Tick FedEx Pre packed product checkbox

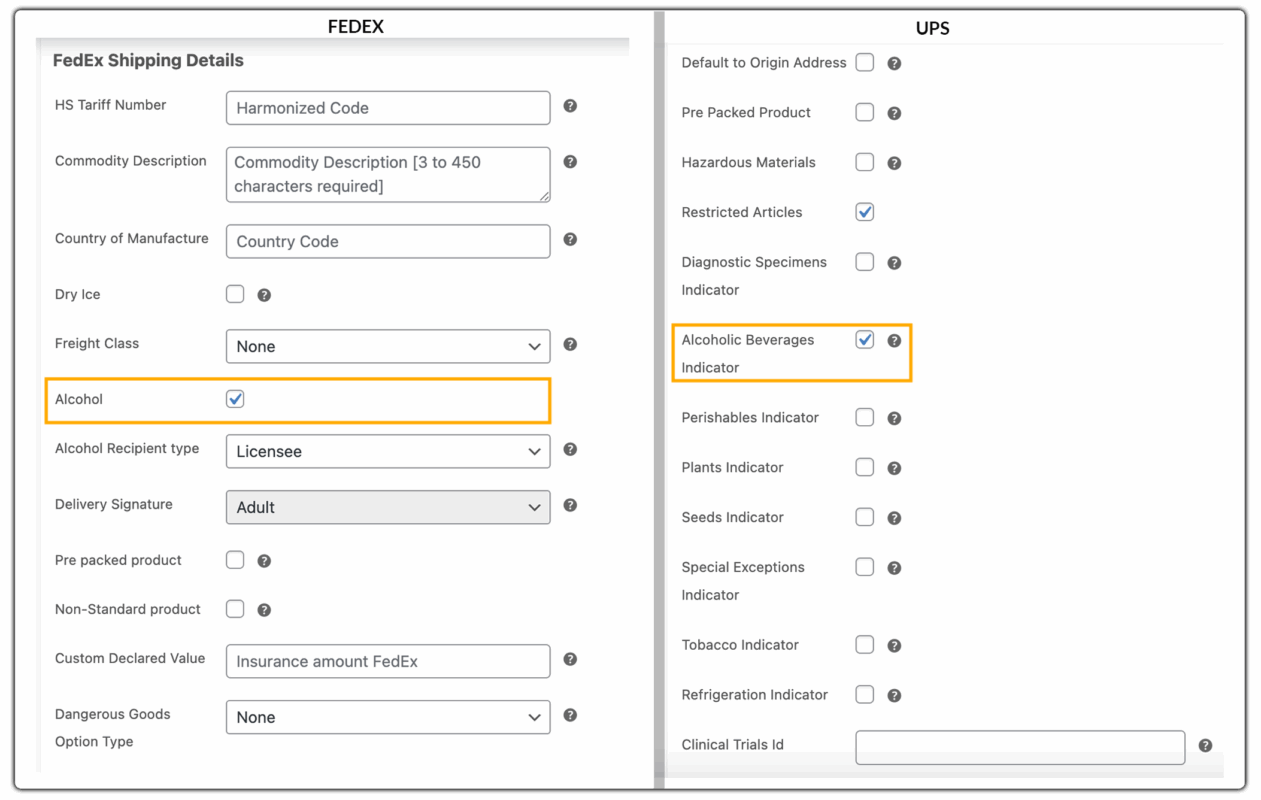(x=235, y=560)
